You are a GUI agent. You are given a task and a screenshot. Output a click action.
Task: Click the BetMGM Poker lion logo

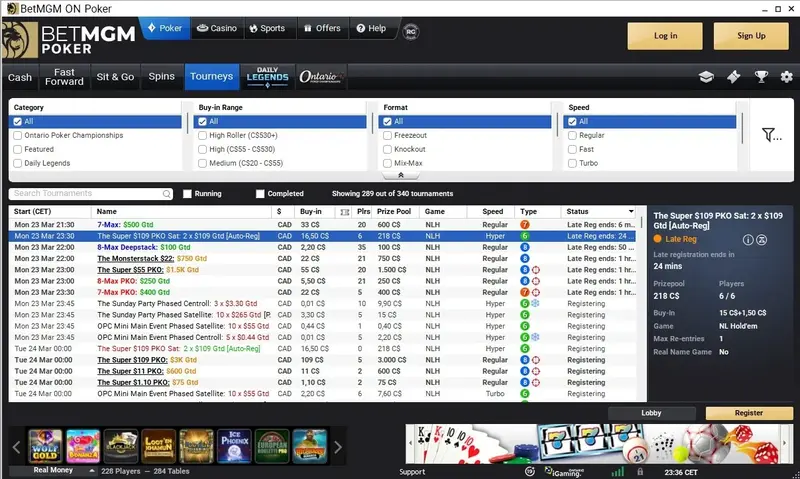click(19, 40)
